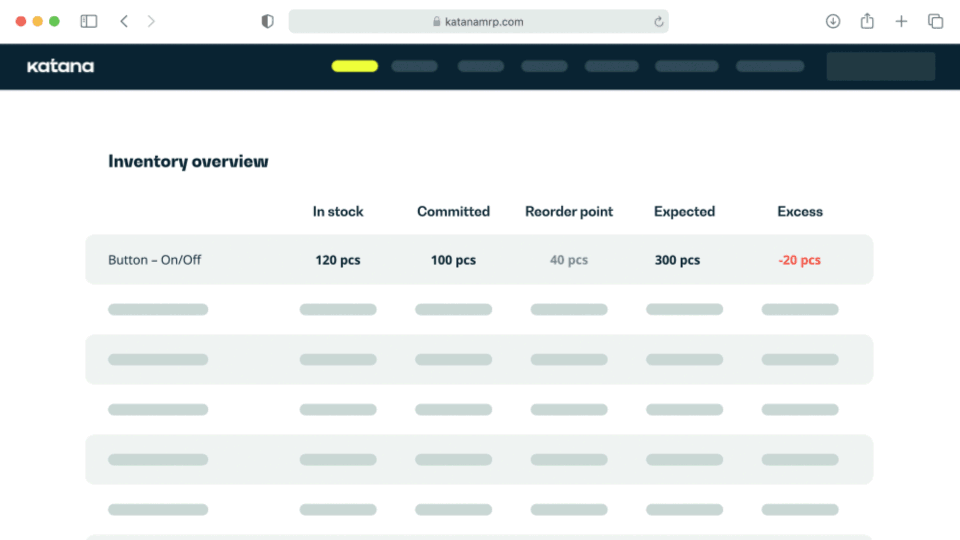960x540 pixels.
Task: Go back with the left arrow
Action: click(124, 21)
